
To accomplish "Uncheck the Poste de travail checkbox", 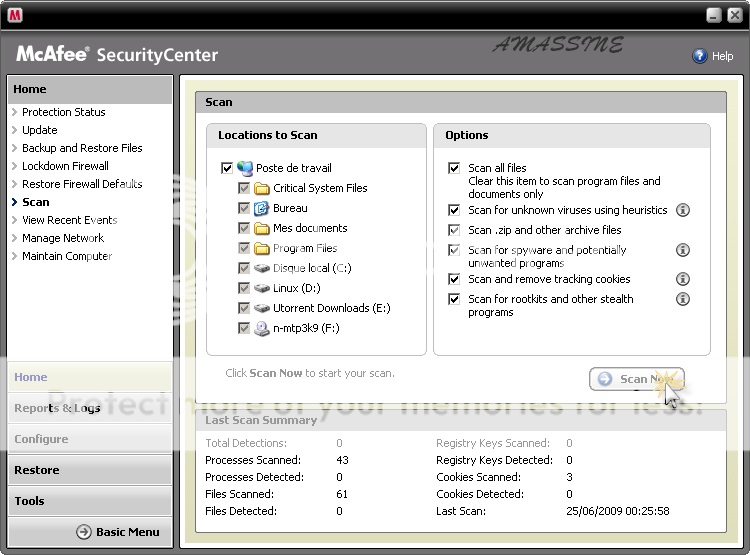I will 227,168.
